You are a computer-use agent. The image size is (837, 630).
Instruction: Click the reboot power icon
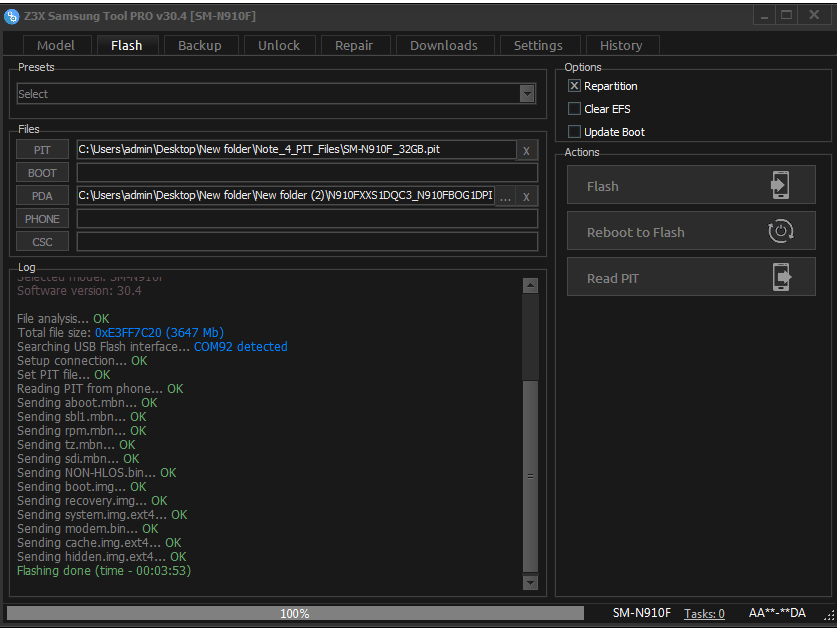point(780,231)
